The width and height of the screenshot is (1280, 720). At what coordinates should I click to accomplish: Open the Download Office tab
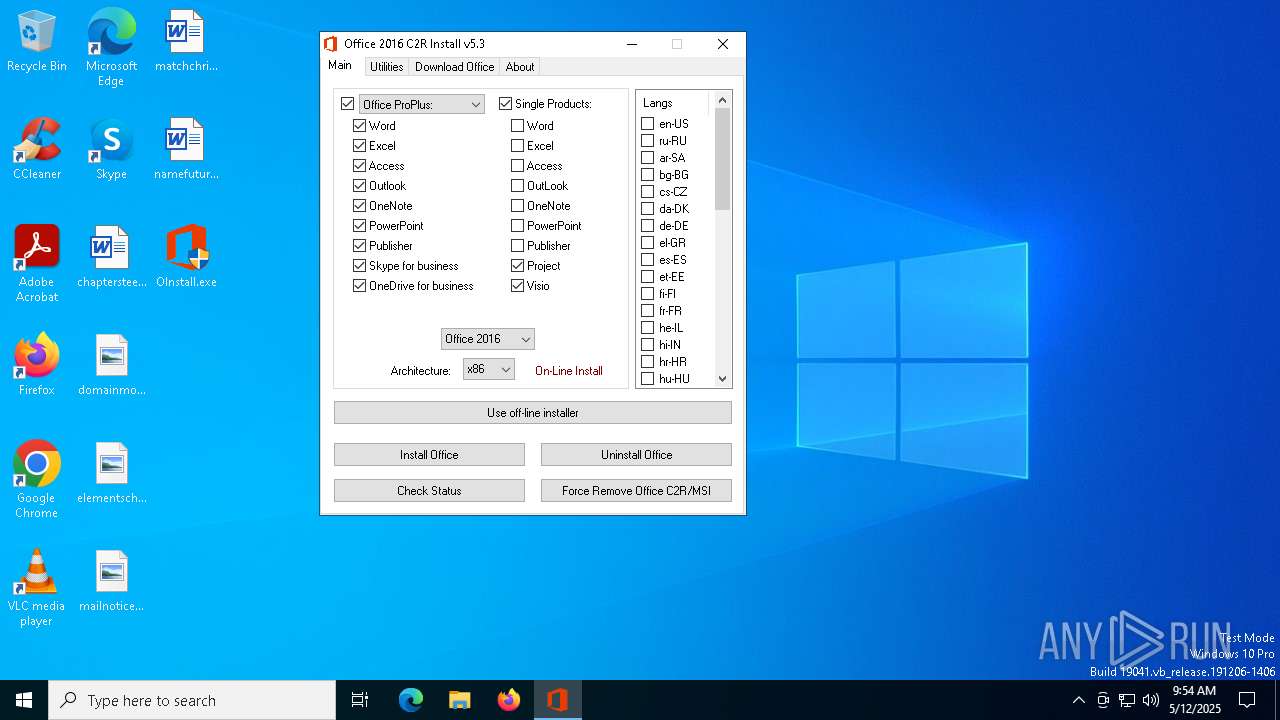[x=455, y=67]
